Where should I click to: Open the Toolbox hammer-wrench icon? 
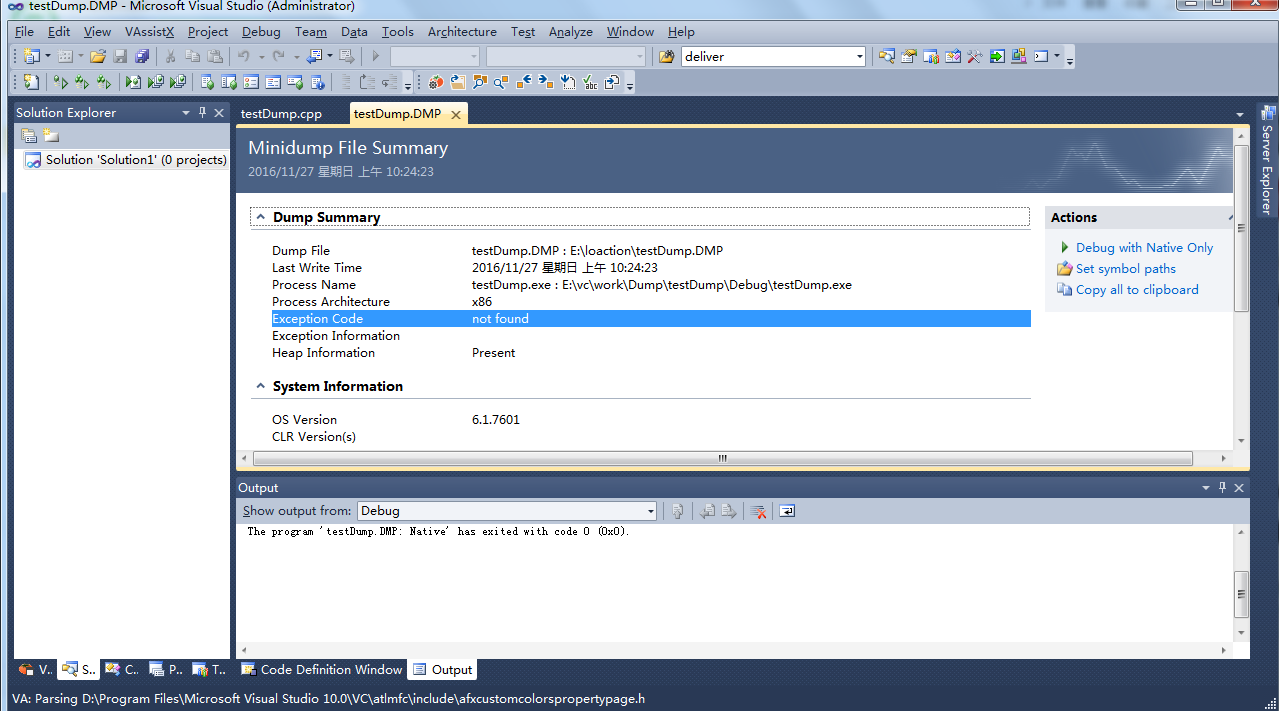pyautogui.click(x=975, y=57)
